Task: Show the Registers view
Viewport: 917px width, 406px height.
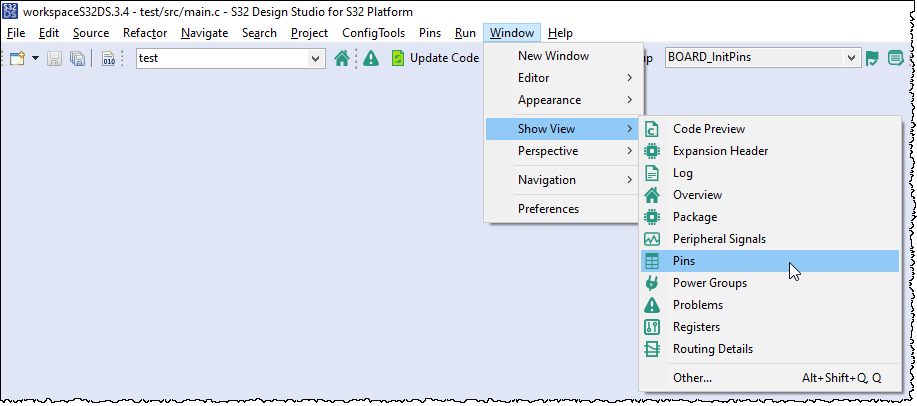Action: click(770, 327)
